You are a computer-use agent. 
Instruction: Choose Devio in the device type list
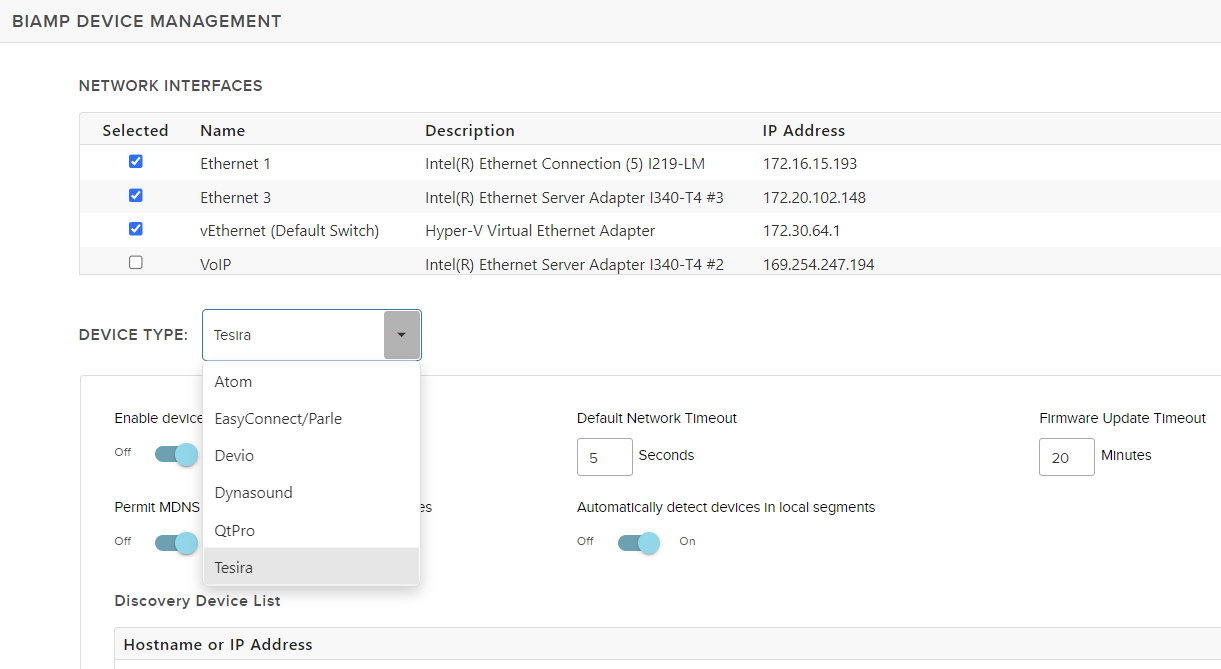tap(311, 455)
